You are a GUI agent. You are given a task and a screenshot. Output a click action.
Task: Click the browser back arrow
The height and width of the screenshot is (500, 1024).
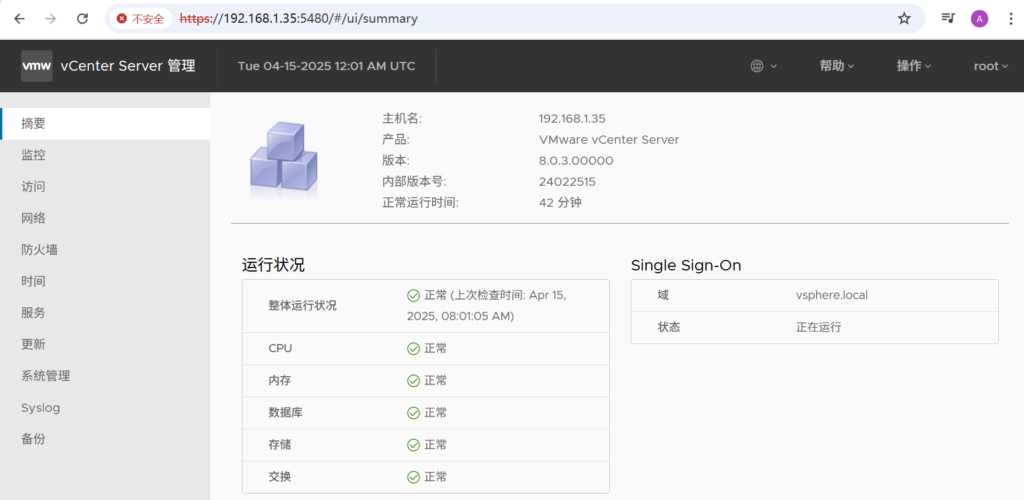[x=20, y=19]
